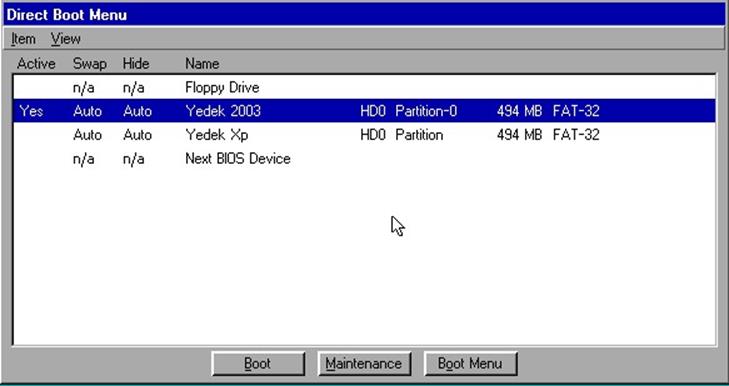Click the Name column header
Image resolution: width=729 pixels, height=386 pixels.
pos(202,64)
